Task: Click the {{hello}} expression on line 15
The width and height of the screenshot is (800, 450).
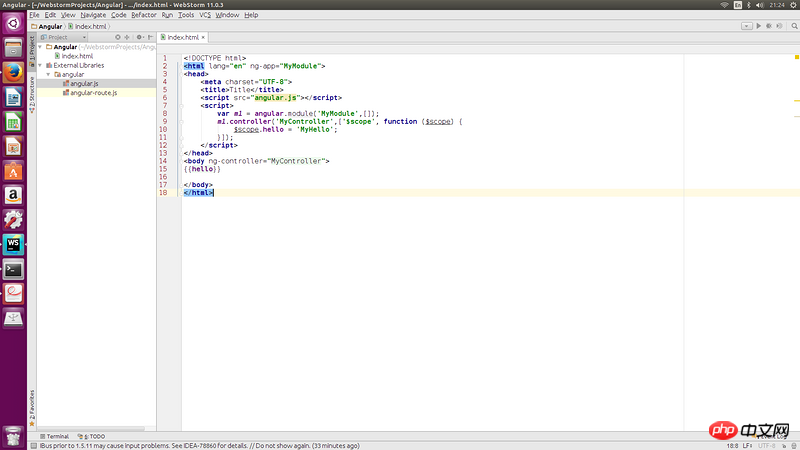Action: [202, 169]
